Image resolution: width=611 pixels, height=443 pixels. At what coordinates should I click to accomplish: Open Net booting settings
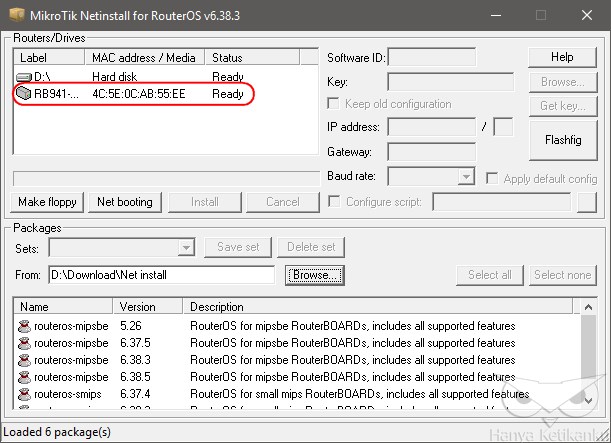click(x=125, y=202)
